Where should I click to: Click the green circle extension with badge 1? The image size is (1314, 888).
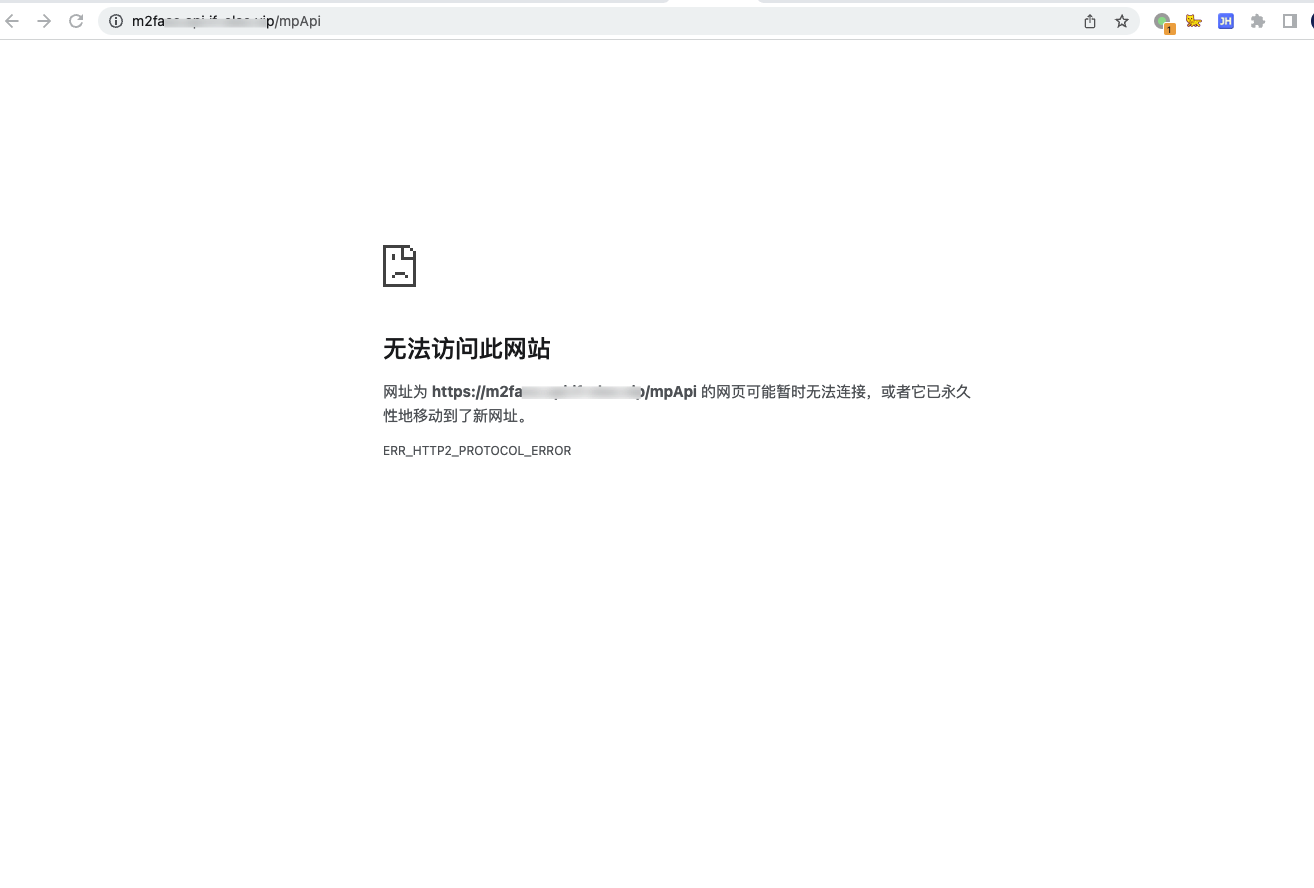click(x=1162, y=21)
